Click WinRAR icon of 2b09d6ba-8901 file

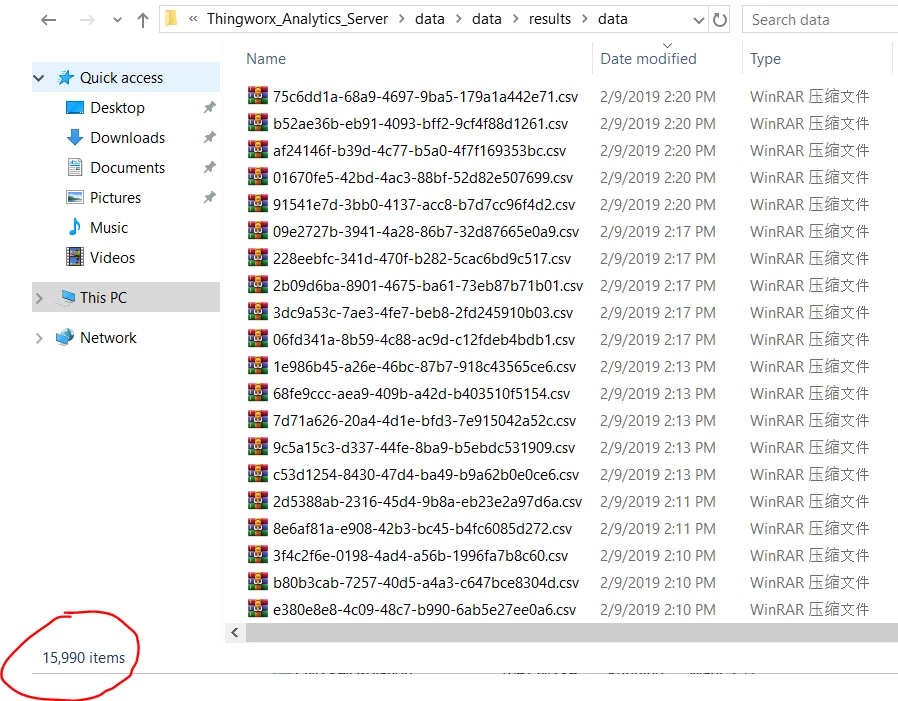click(x=258, y=284)
